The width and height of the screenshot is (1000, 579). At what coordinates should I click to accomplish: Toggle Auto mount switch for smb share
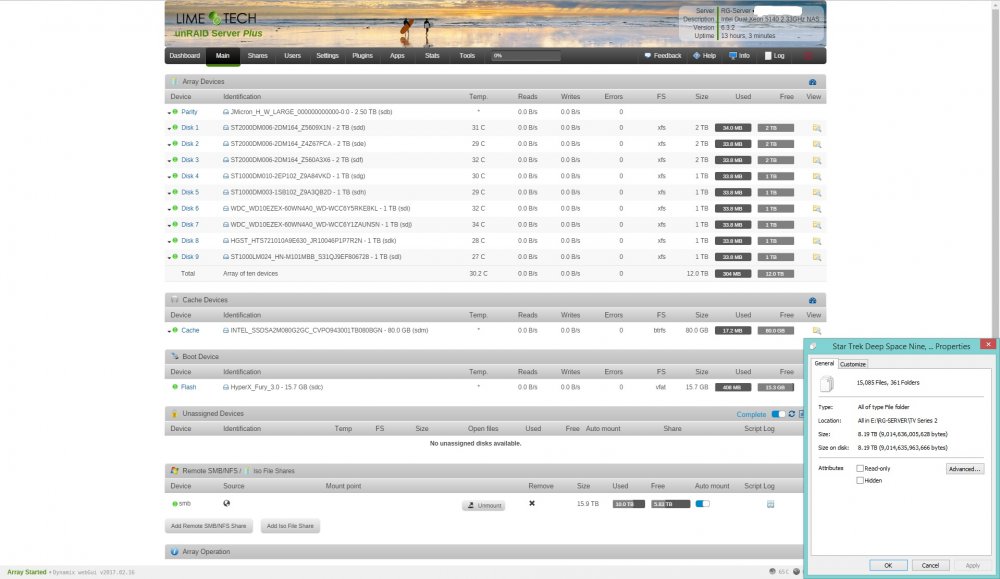click(702, 504)
